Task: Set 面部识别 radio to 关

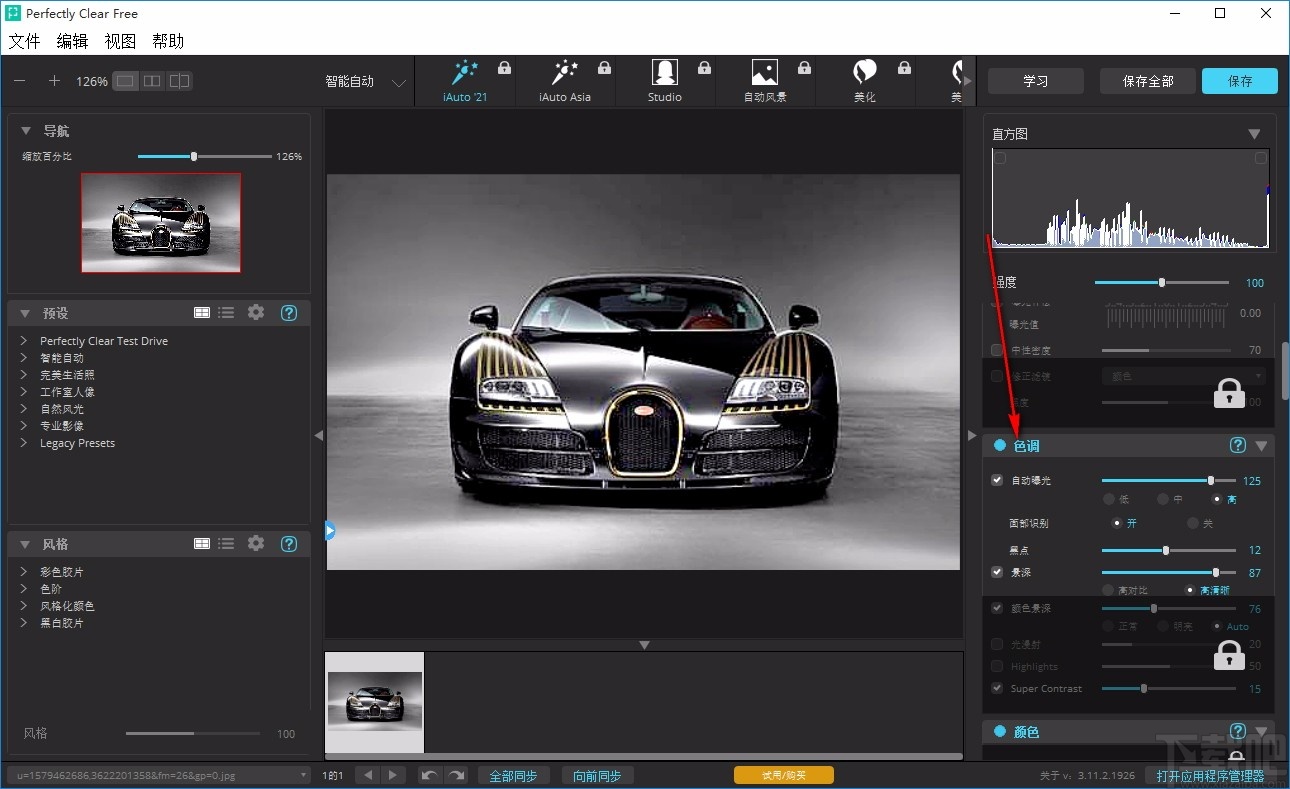Action: [1193, 523]
